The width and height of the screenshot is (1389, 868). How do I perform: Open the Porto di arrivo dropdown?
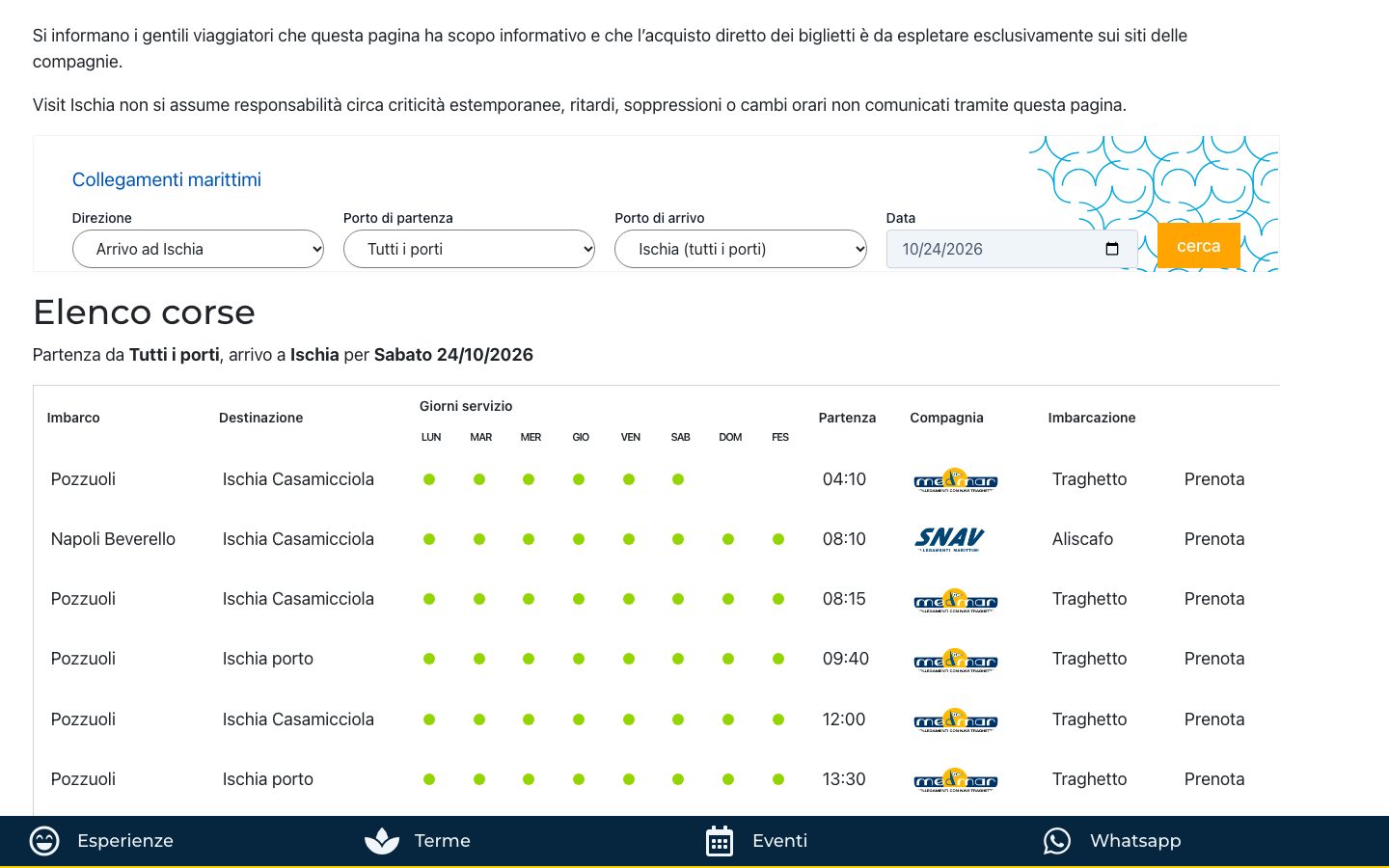[x=741, y=249]
